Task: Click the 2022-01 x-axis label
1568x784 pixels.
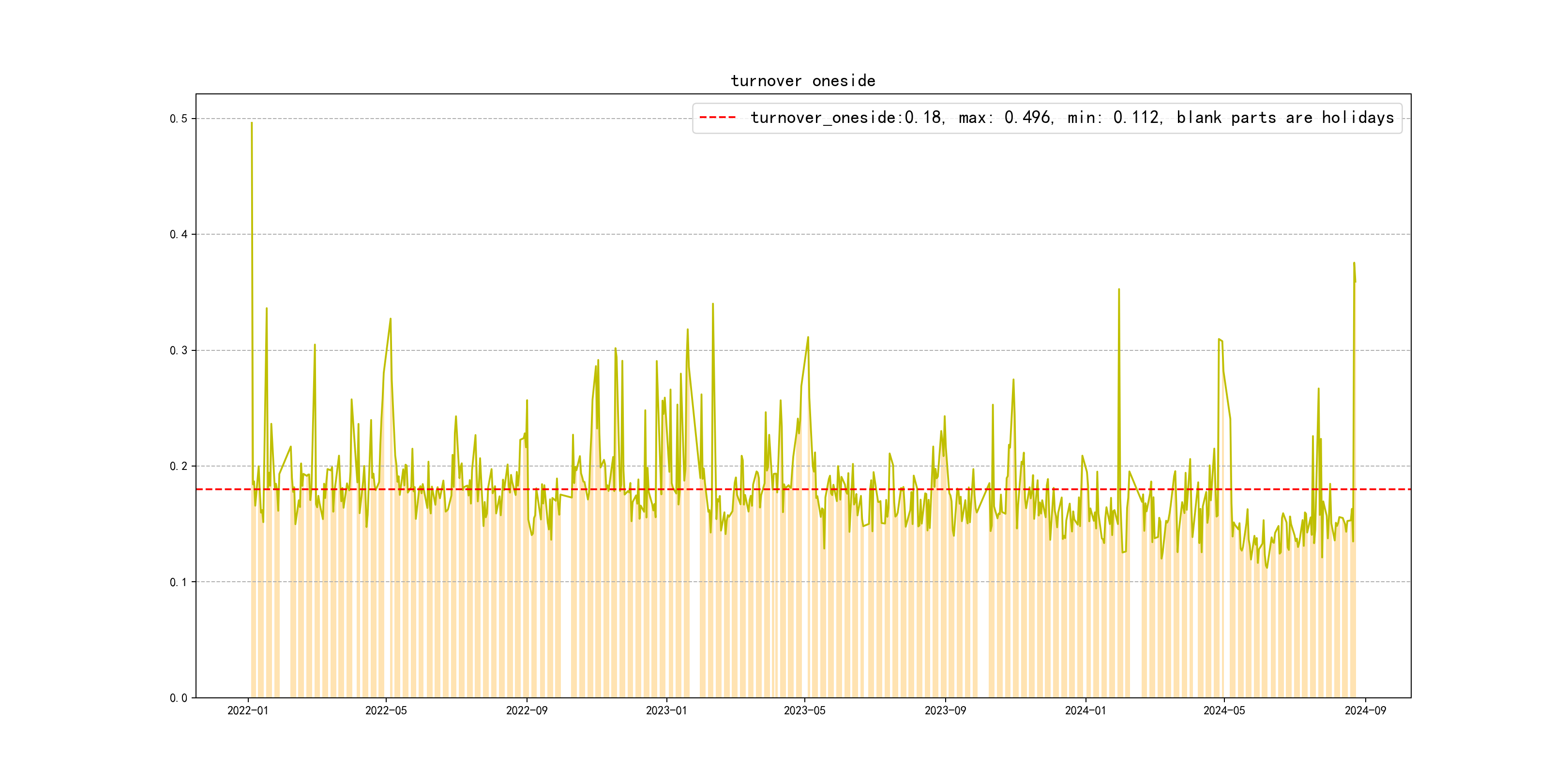Action: [248, 710]
